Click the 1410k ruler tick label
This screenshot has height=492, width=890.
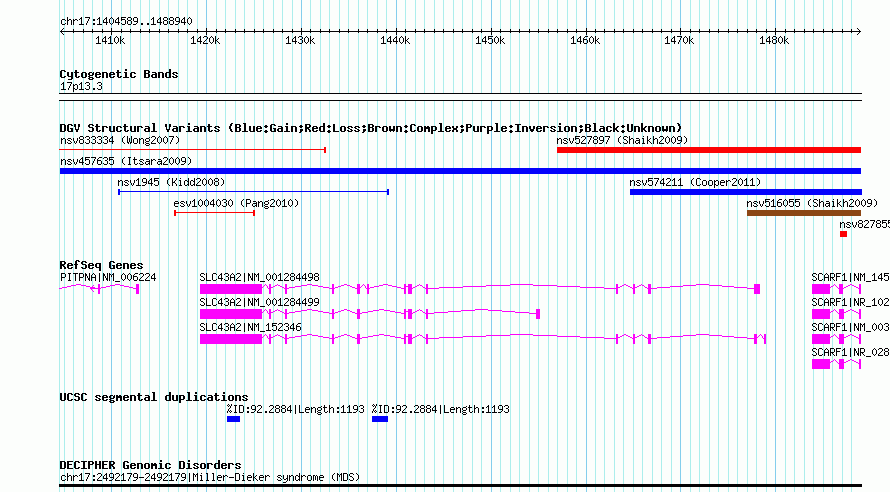110,40
